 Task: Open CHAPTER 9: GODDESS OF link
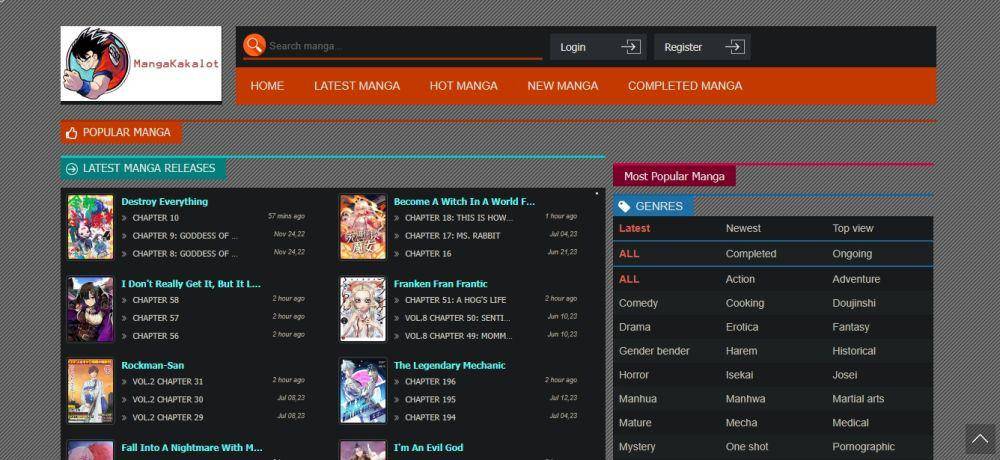point(185,236)
